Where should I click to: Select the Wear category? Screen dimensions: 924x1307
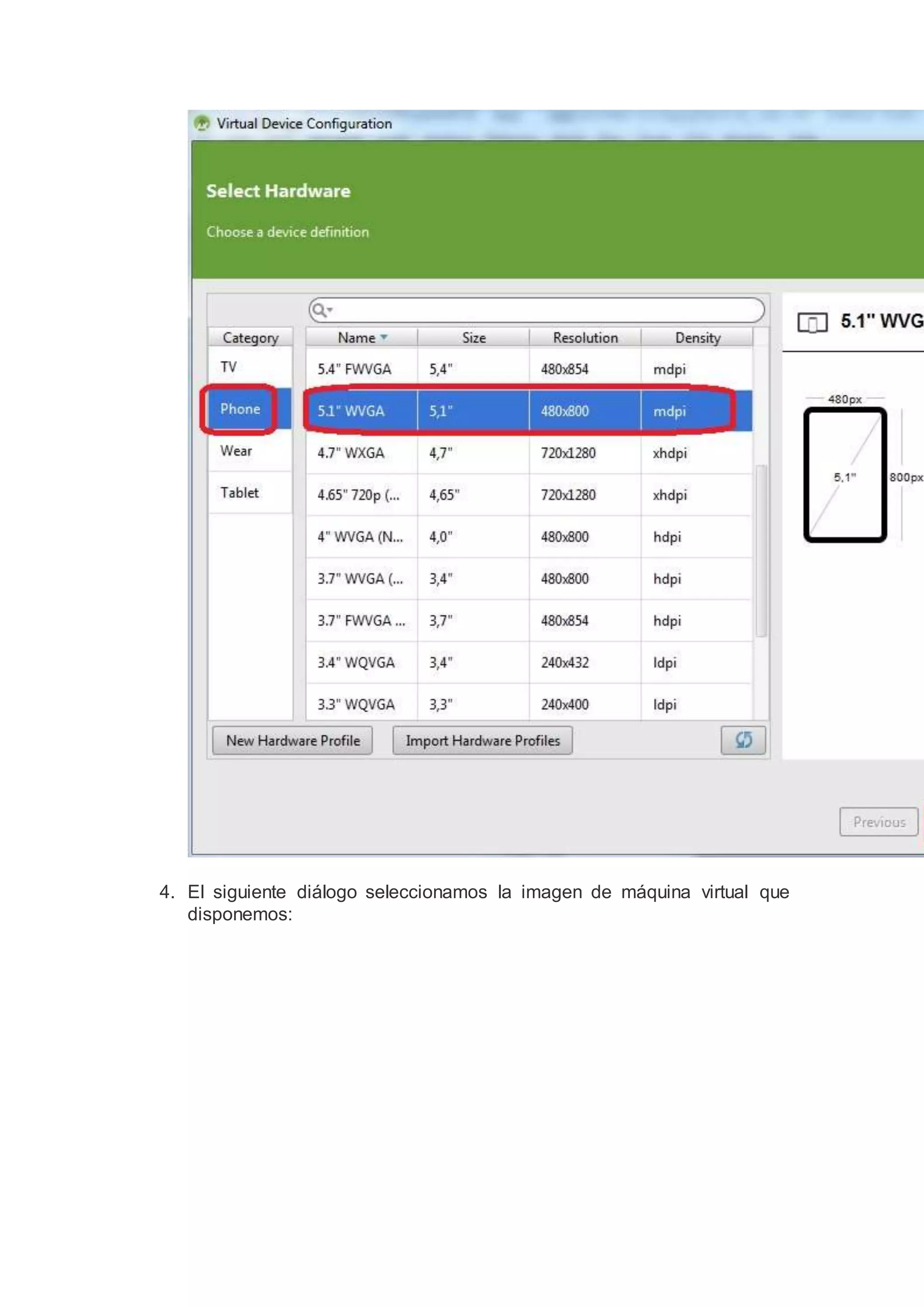[250, 451]
